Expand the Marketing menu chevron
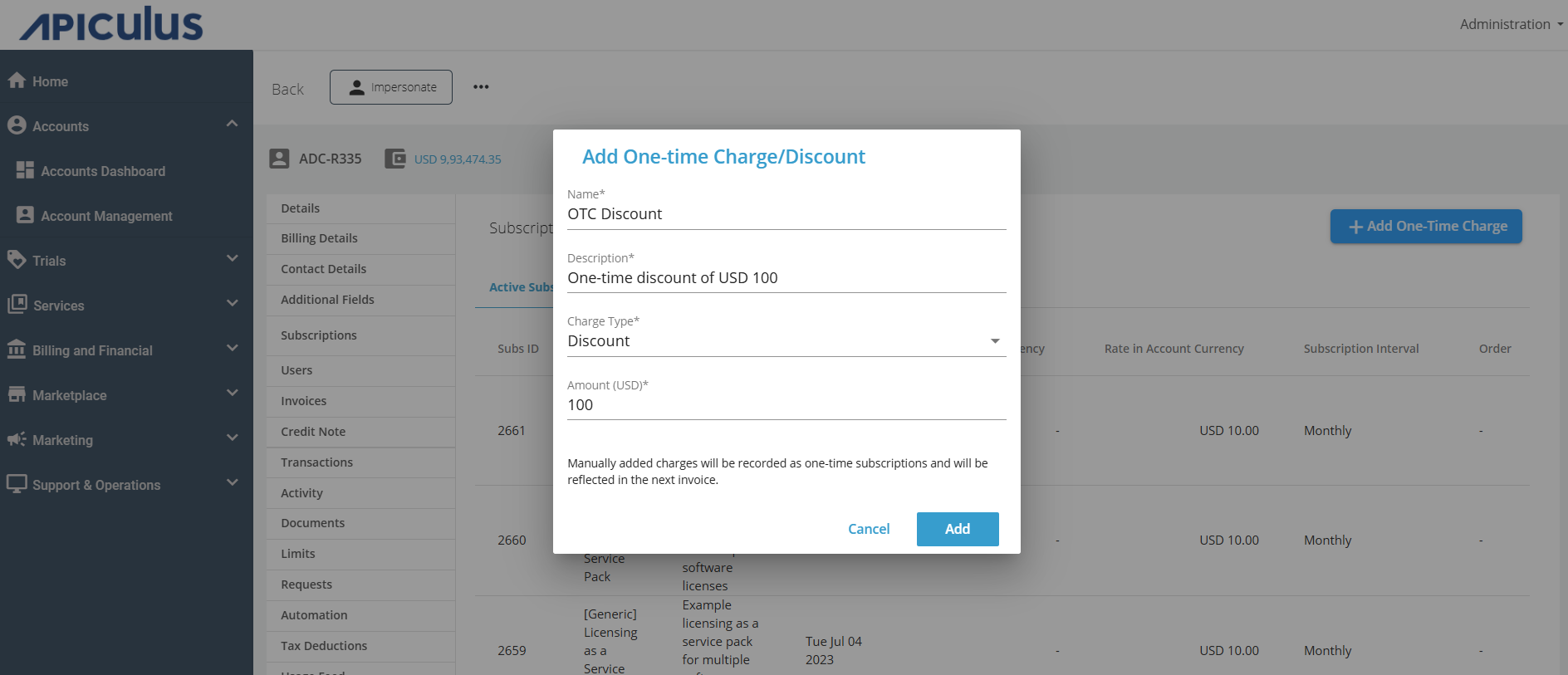 pos(232,438)
